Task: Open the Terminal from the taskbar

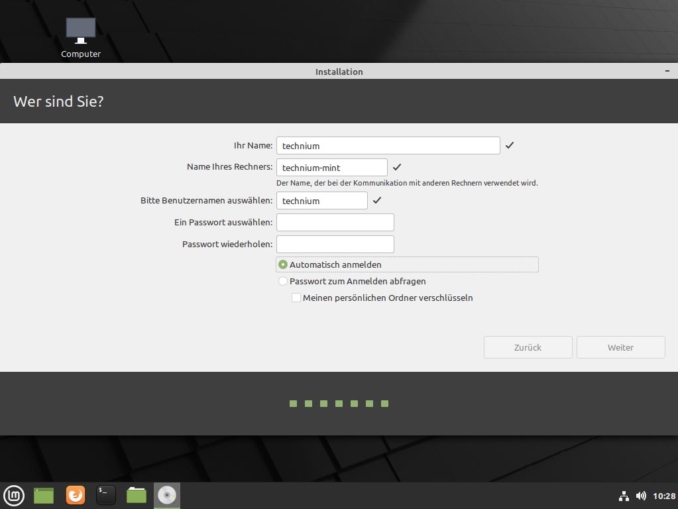Action: (x=106, y=495)
